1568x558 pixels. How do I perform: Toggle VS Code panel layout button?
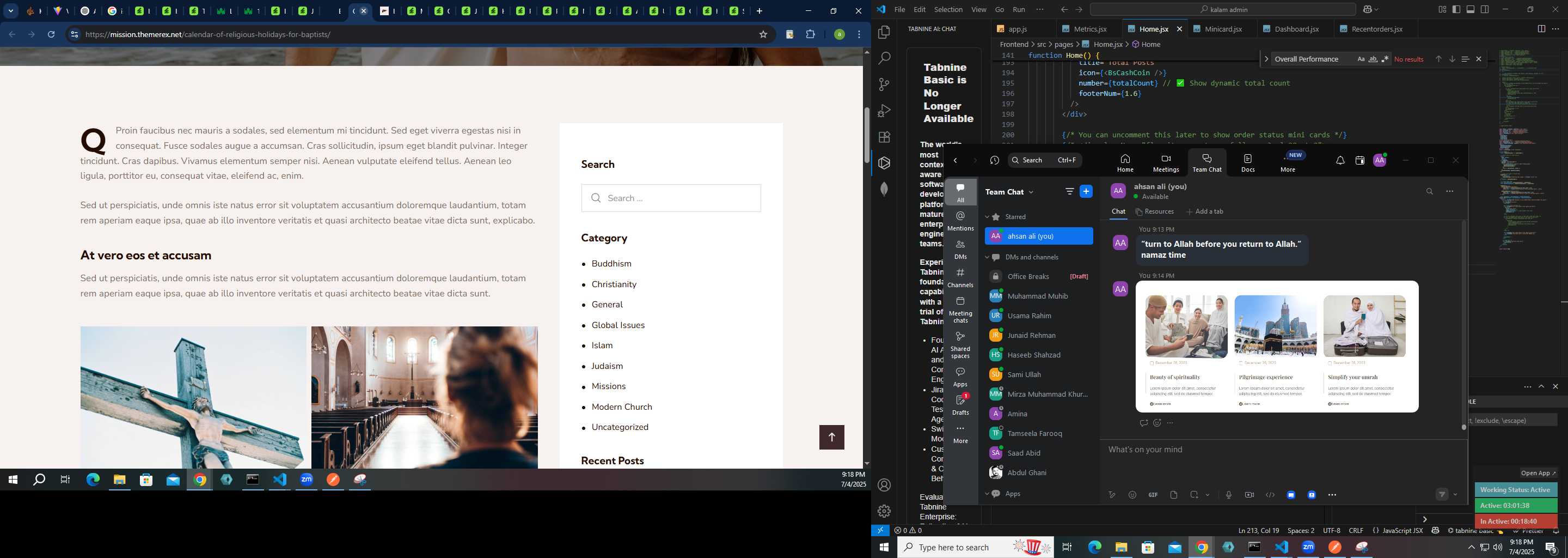point(1470,9)
